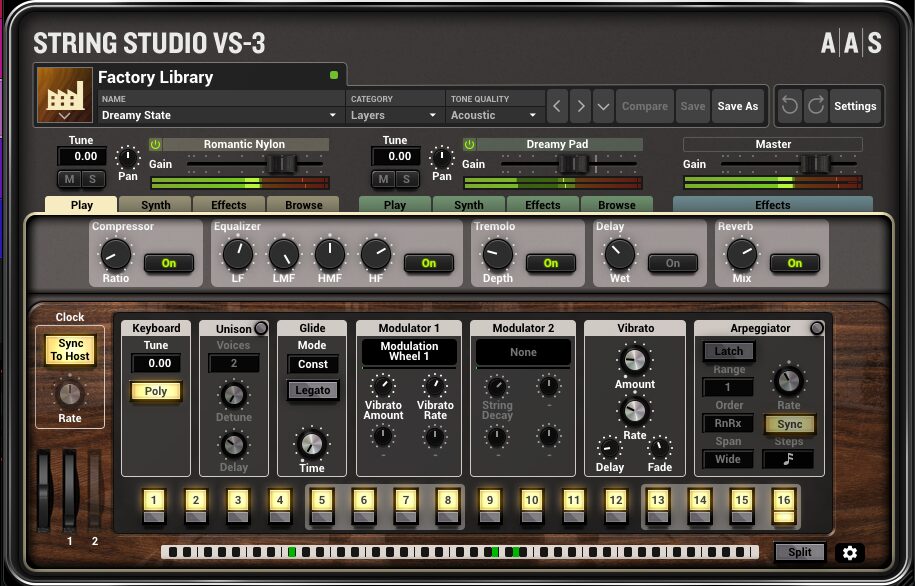Enable the Delay effect On button

click(x=672, y=263)
